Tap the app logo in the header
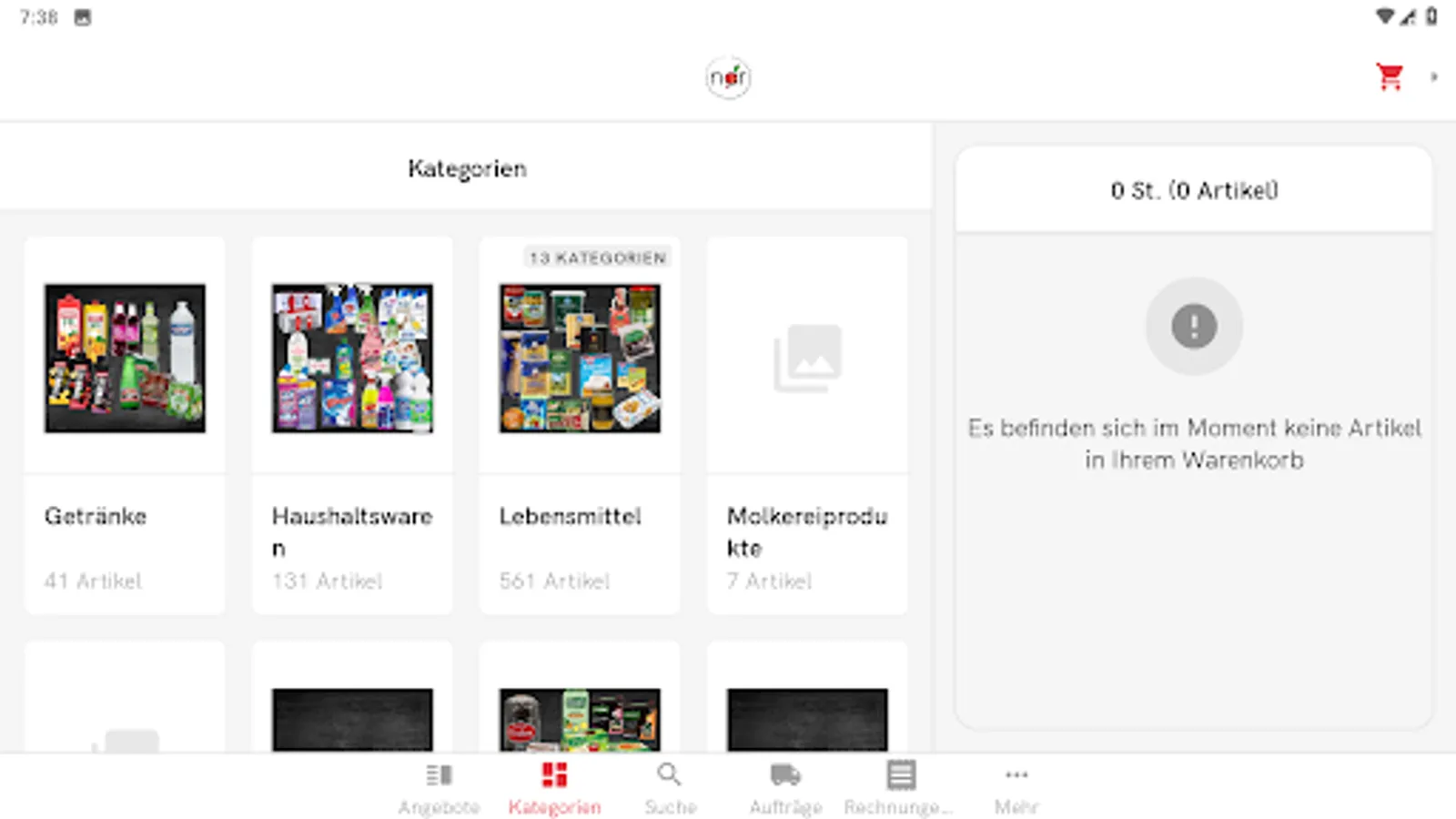The image size is (1456, 819). (728, 78)
